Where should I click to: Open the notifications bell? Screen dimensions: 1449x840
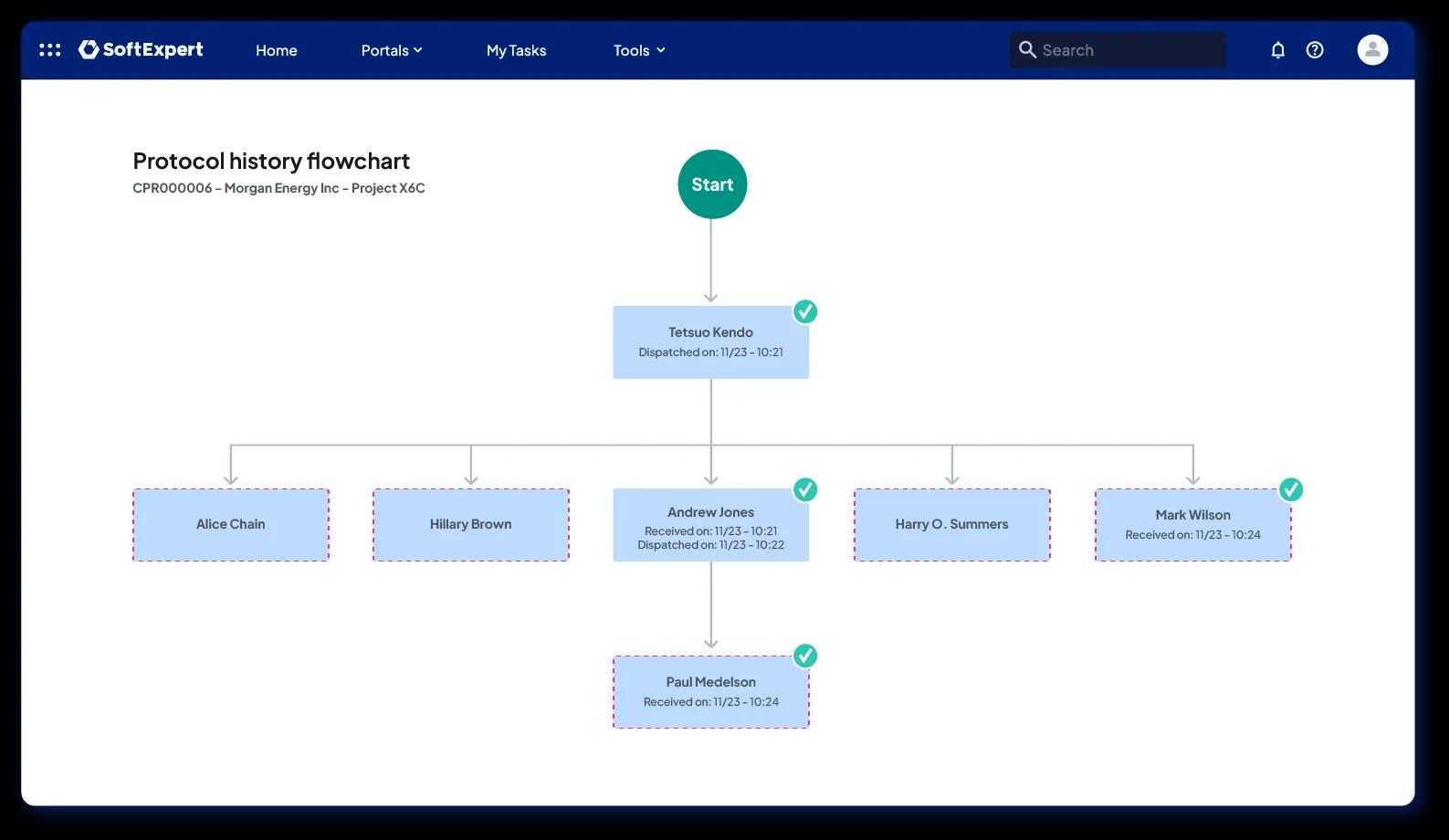[x=1278, y=50]
